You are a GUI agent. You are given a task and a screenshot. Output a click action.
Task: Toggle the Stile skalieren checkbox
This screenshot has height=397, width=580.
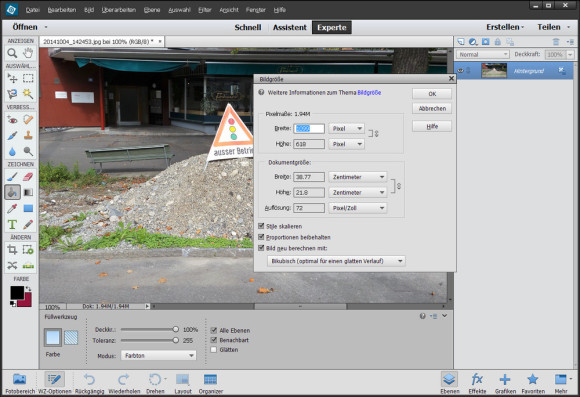pos(261,226)
